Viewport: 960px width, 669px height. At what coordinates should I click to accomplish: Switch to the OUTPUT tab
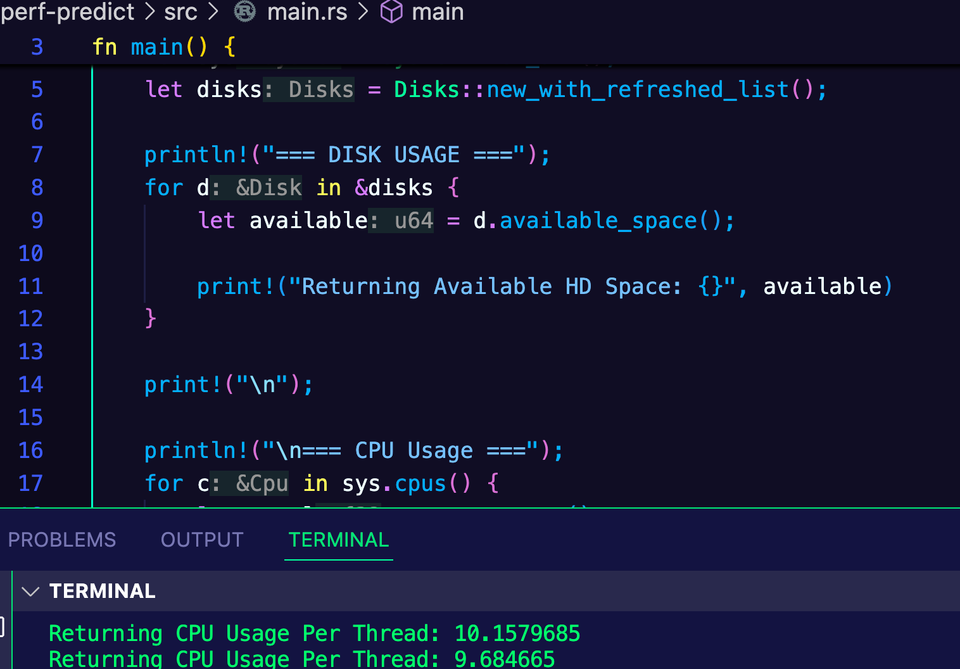[x=201, y=540]
